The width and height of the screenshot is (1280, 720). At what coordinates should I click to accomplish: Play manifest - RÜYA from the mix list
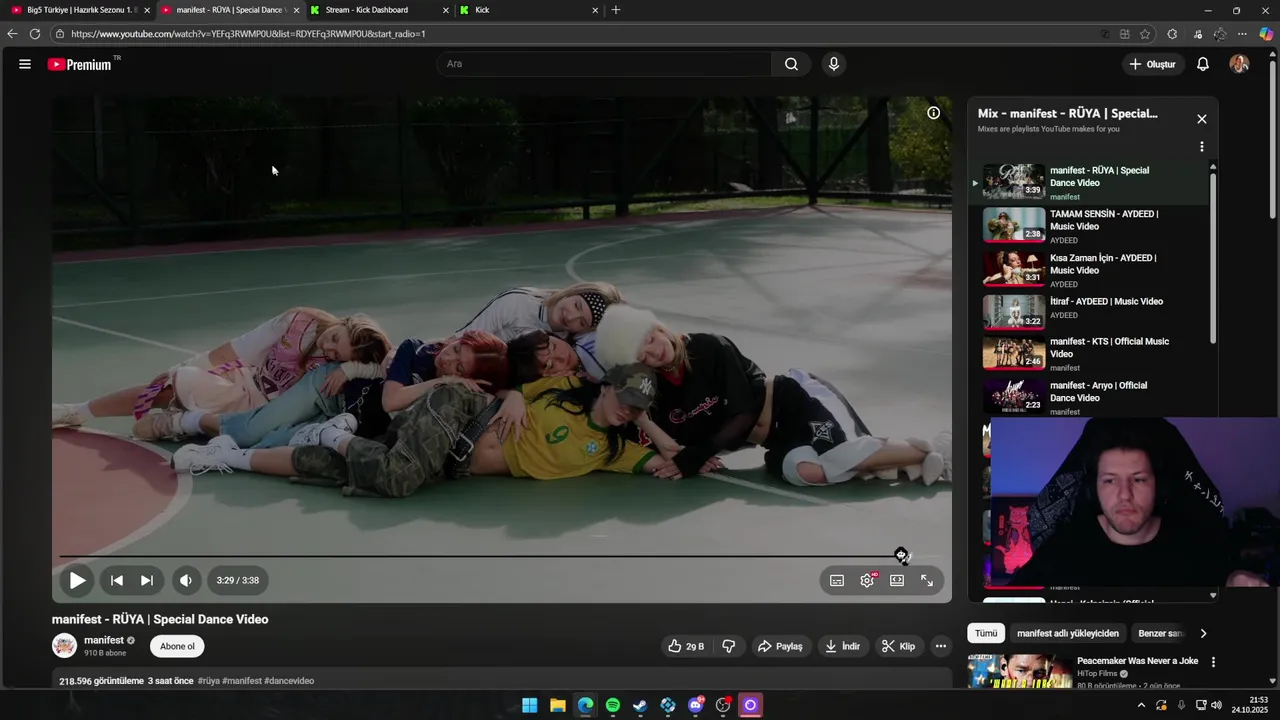1088,183
